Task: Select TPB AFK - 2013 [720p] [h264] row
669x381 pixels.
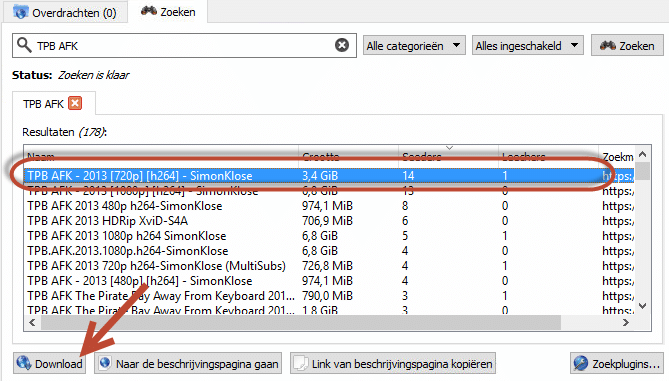Action: (x=329, y=176)
